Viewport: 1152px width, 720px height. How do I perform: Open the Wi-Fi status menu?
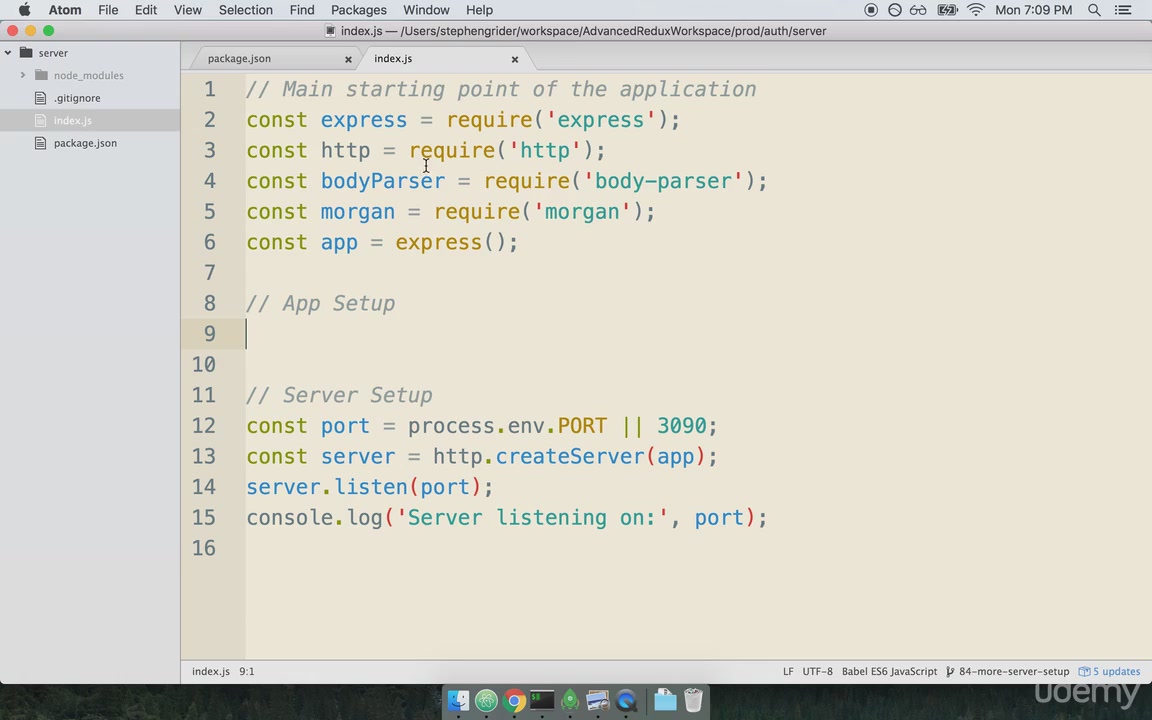pos(976,10)
